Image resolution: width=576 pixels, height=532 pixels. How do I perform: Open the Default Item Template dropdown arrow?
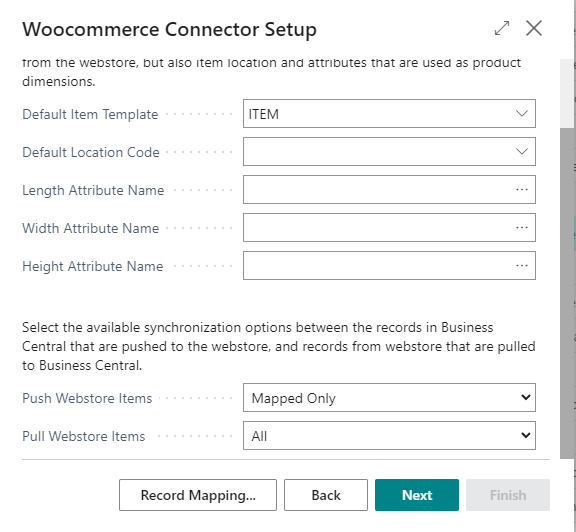tap(522, 114)
